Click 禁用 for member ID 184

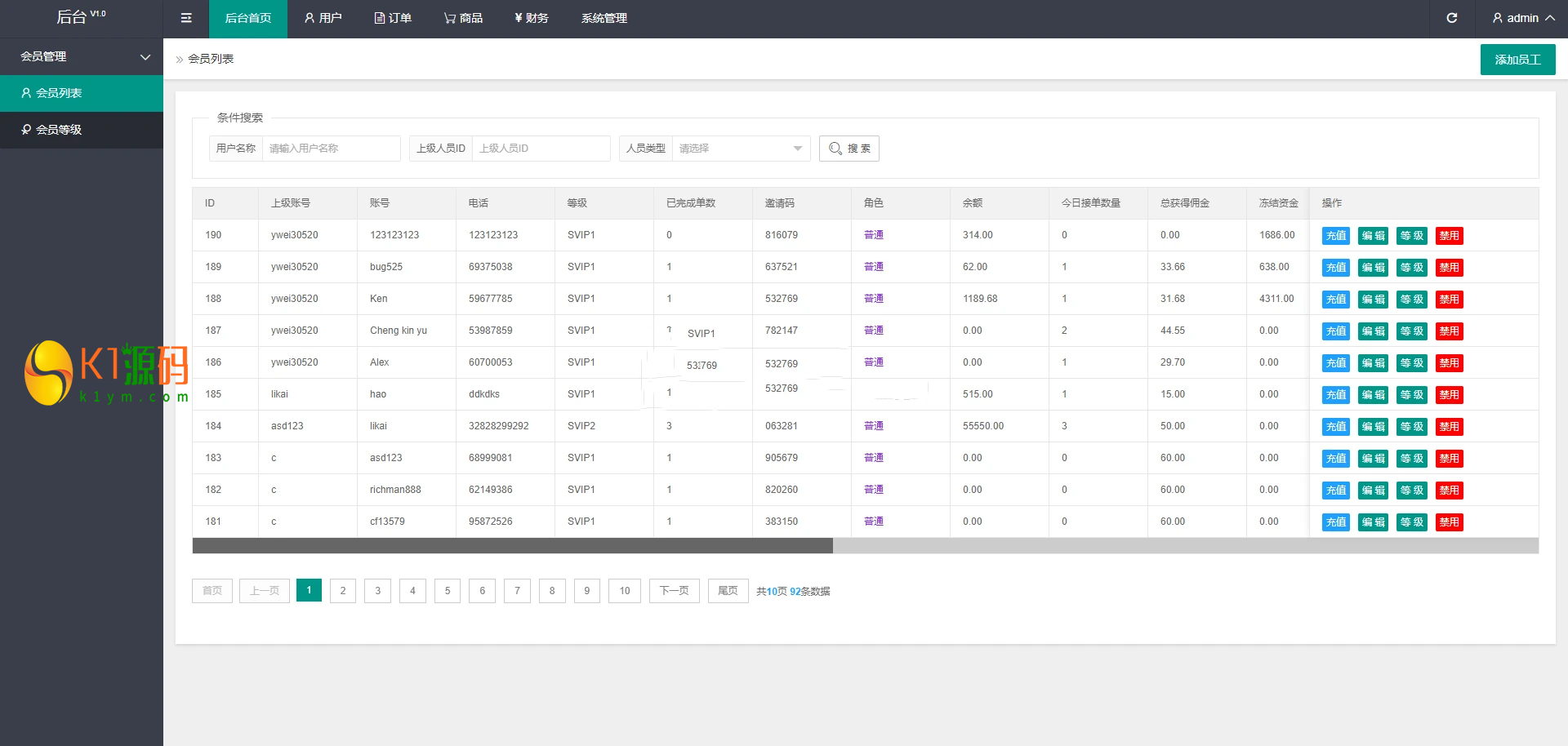[x=1449, y=427]
